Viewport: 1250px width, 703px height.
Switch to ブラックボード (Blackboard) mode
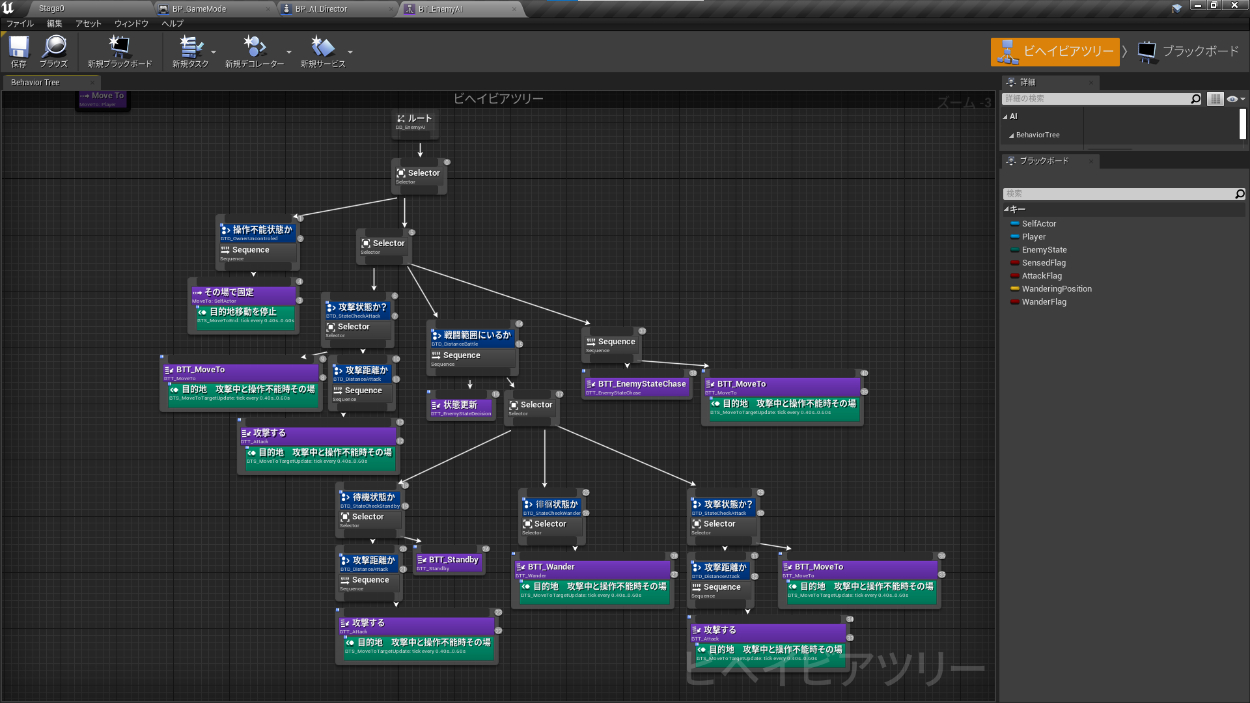[1188, 51]
